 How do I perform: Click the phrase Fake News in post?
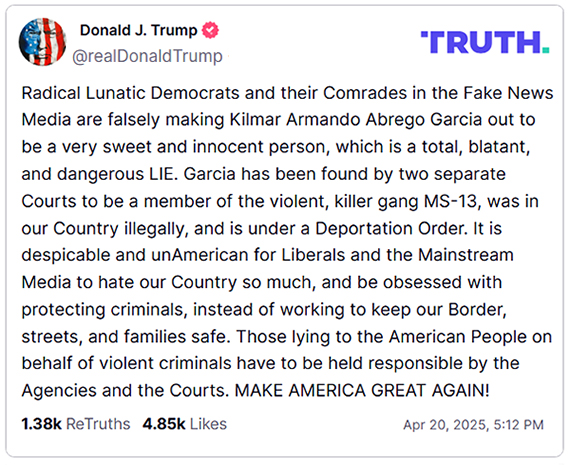(x=508, y=93)
